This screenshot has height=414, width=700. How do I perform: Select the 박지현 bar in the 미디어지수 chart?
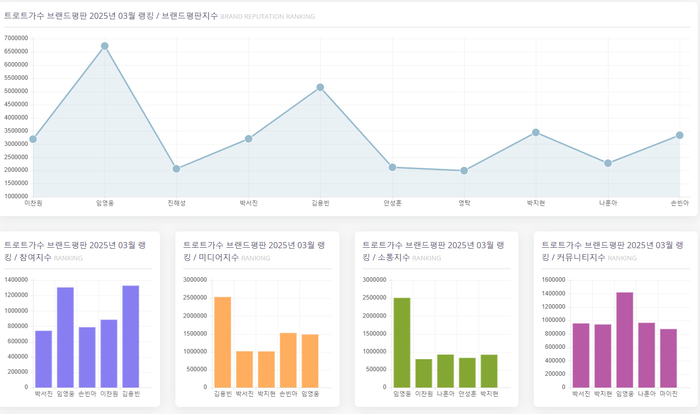click(x=267, y=369)
